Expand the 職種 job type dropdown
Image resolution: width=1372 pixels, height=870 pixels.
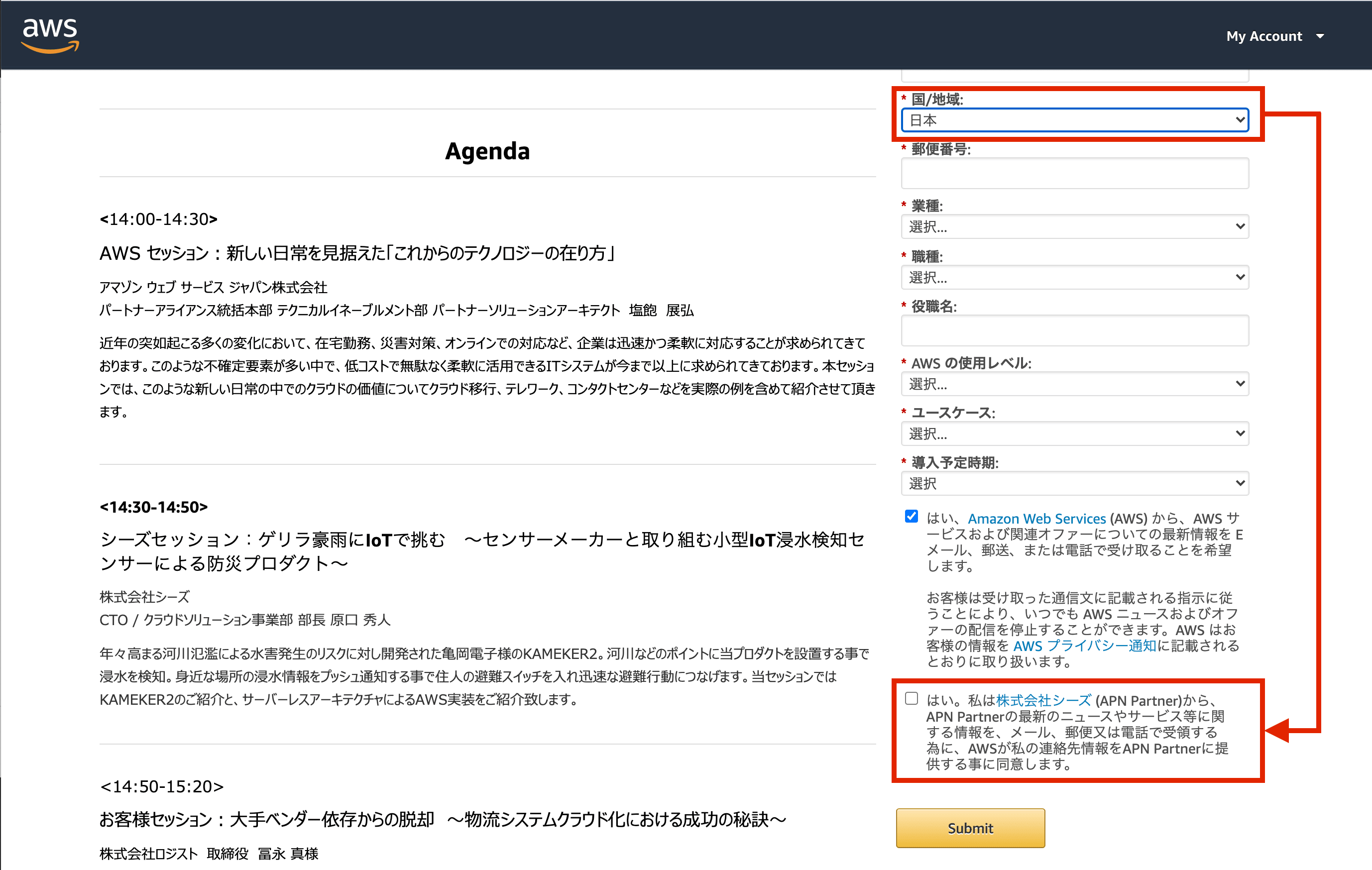[x=1074, y=277]
